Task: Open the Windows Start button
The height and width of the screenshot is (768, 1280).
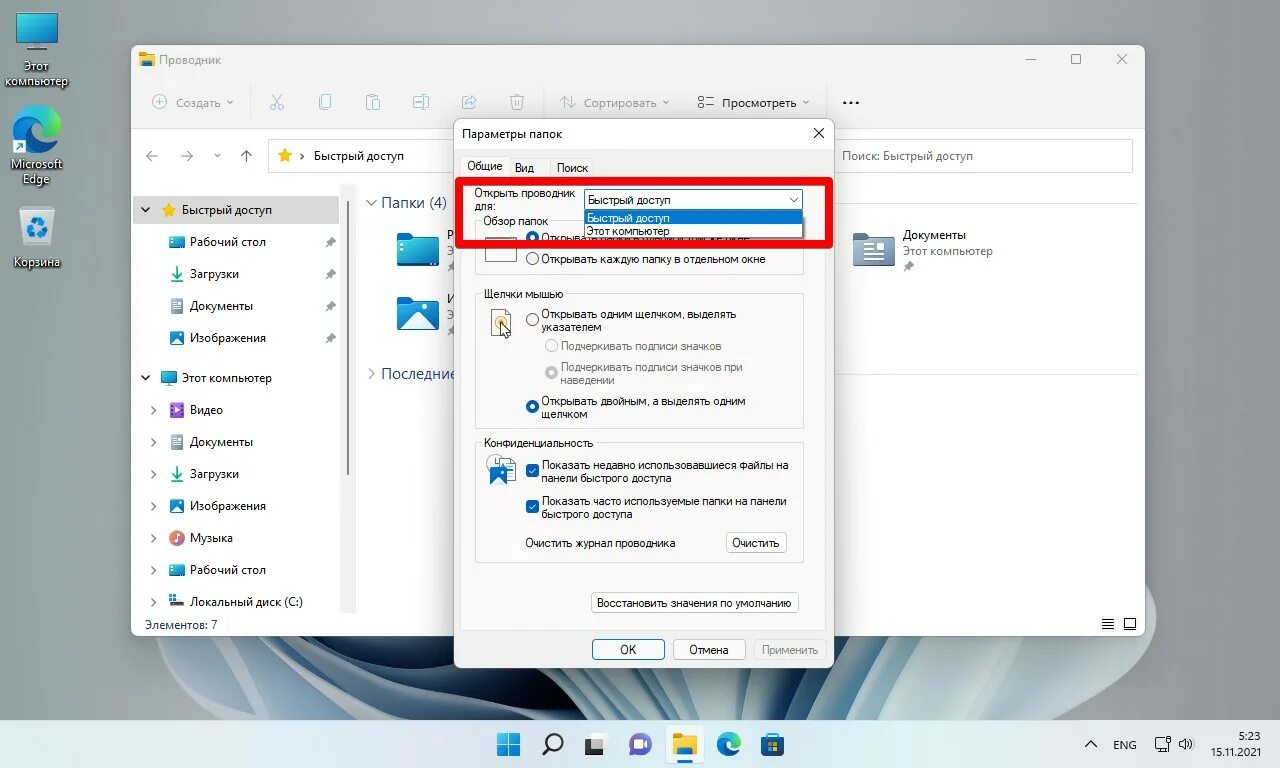Action: 509,744
